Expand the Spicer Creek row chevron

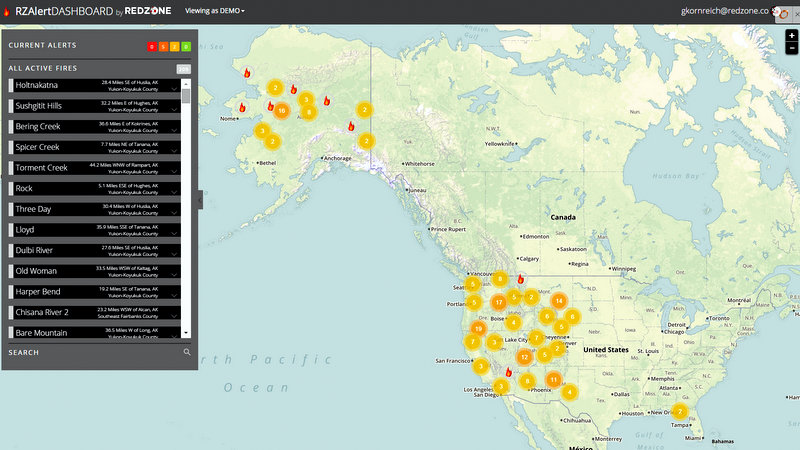click(x=174, y=151)
